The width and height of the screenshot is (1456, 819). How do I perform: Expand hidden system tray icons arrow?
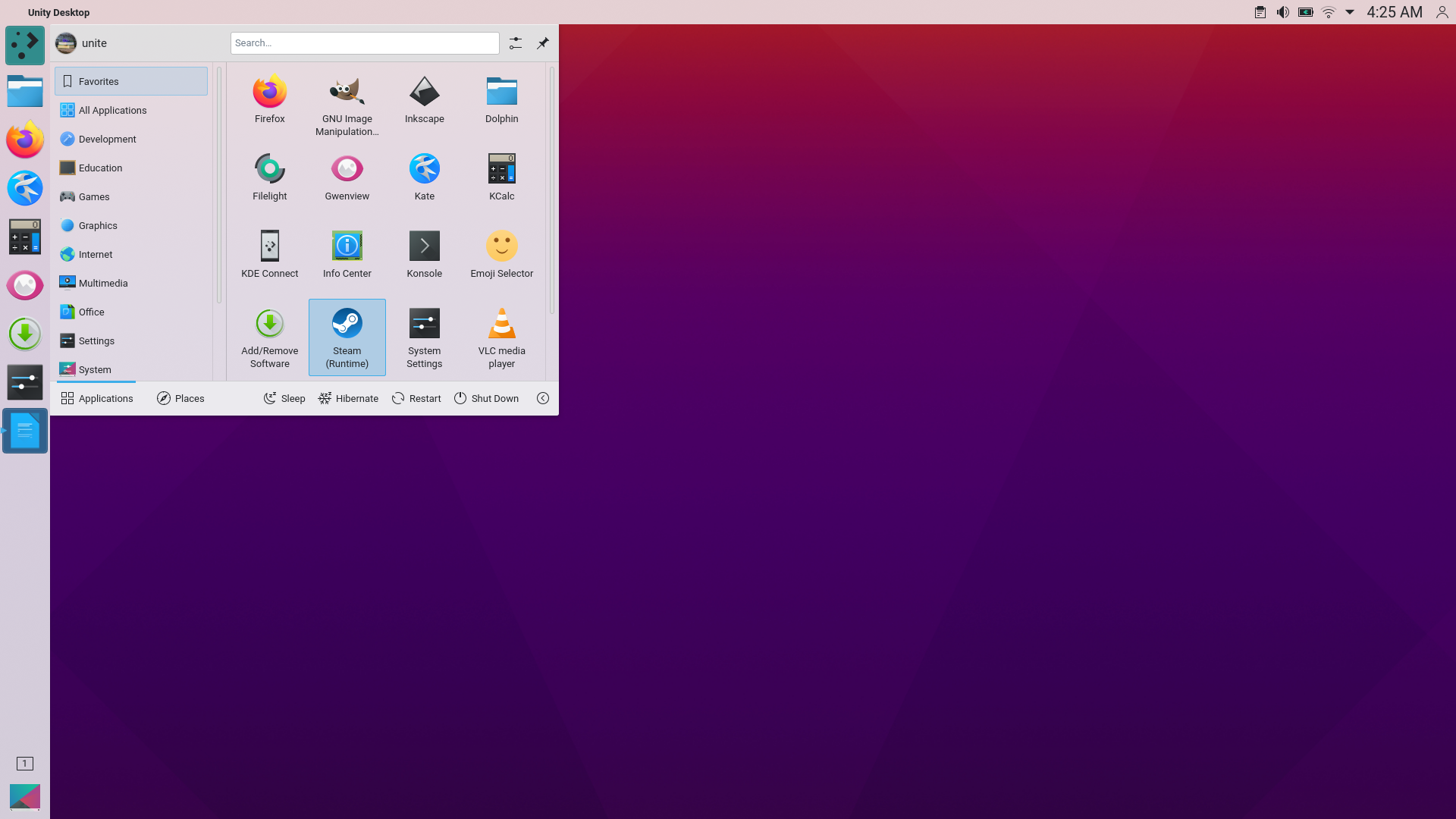point(1350,12)
